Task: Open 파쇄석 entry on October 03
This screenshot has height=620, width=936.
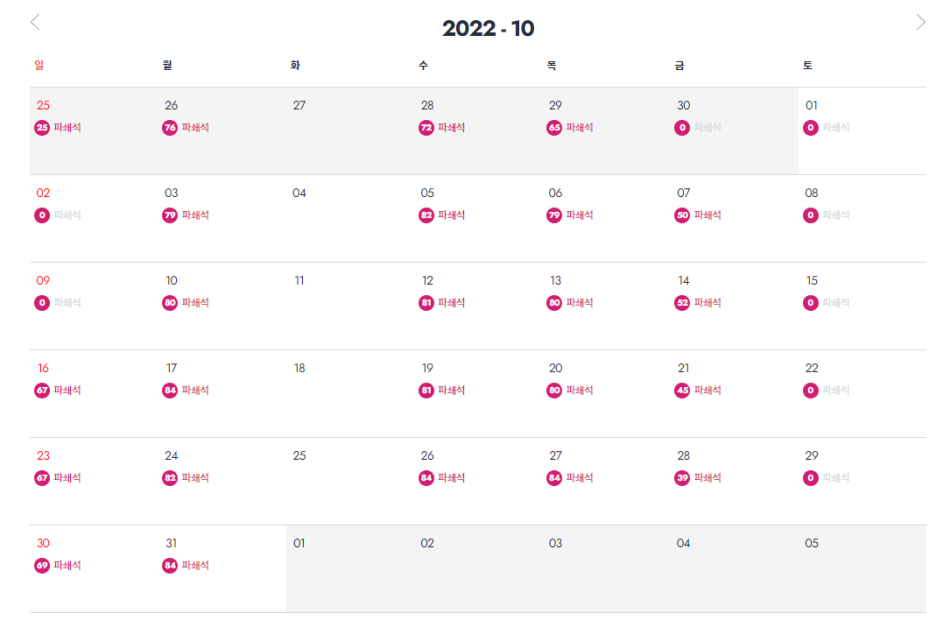Action: (x=195, y=215)
